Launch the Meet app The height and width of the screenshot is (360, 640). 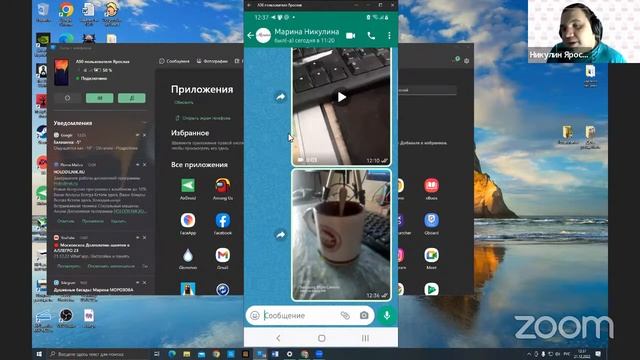(431, 258)
